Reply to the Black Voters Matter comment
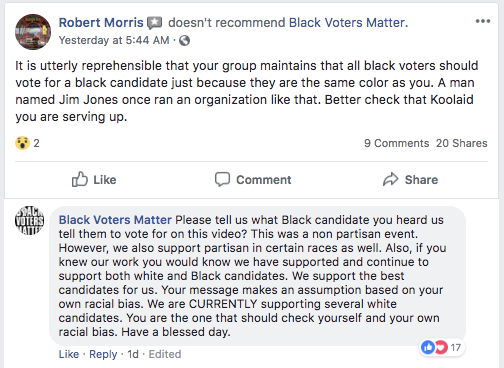Viewport: 504px width, 368px height. (x=103, y=354)
